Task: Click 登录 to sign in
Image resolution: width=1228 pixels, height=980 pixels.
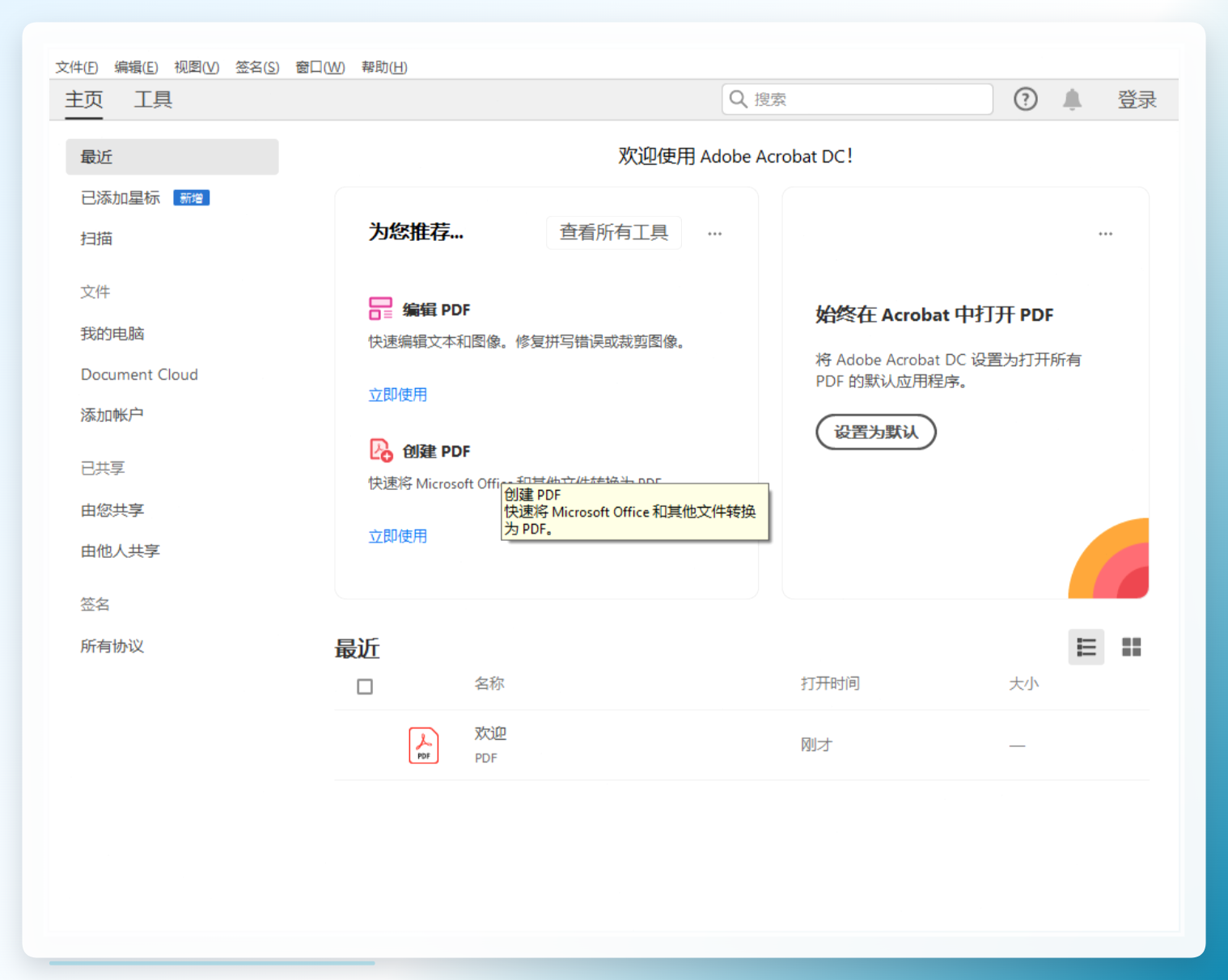Action: (x=1137, y=99)
